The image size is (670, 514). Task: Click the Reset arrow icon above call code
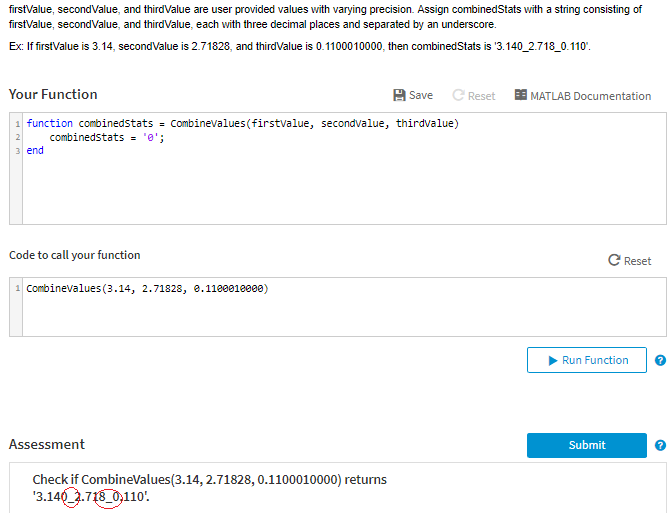click(614, 261)
